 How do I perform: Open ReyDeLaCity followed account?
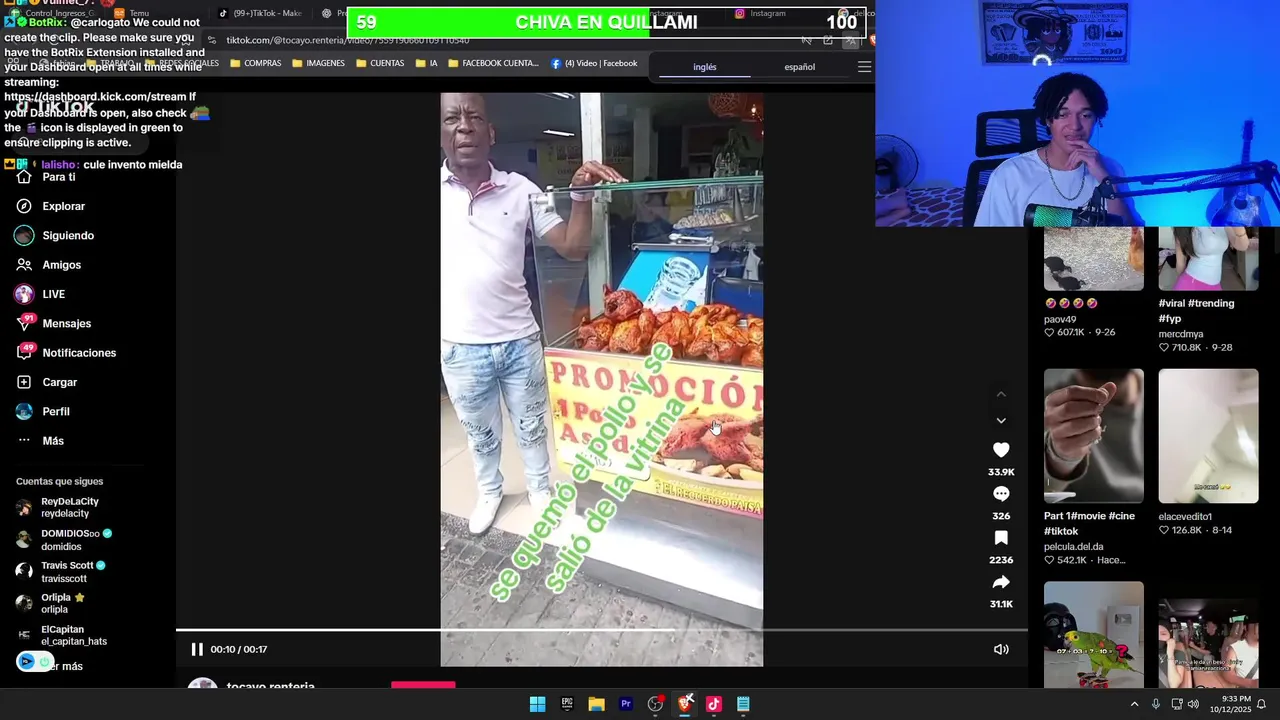coord(58,507)
